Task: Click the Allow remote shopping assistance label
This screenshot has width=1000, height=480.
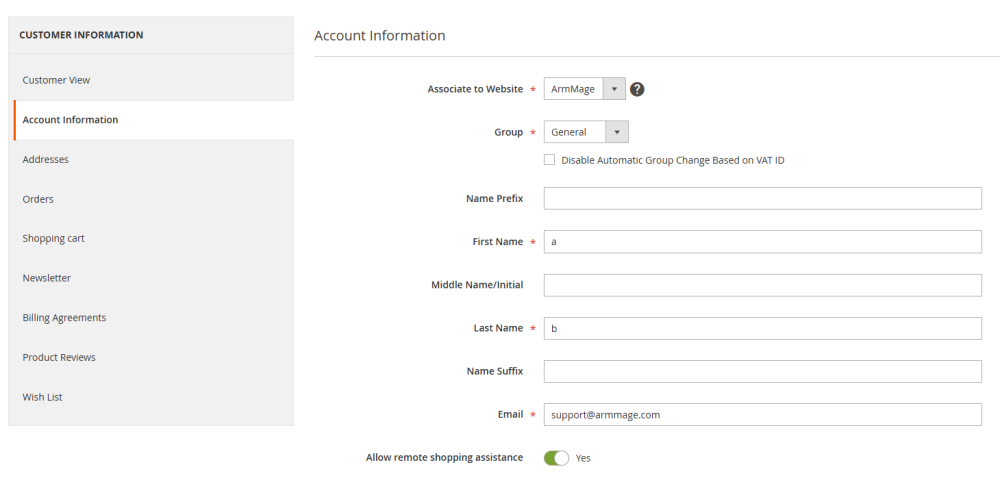Action: 445,458
